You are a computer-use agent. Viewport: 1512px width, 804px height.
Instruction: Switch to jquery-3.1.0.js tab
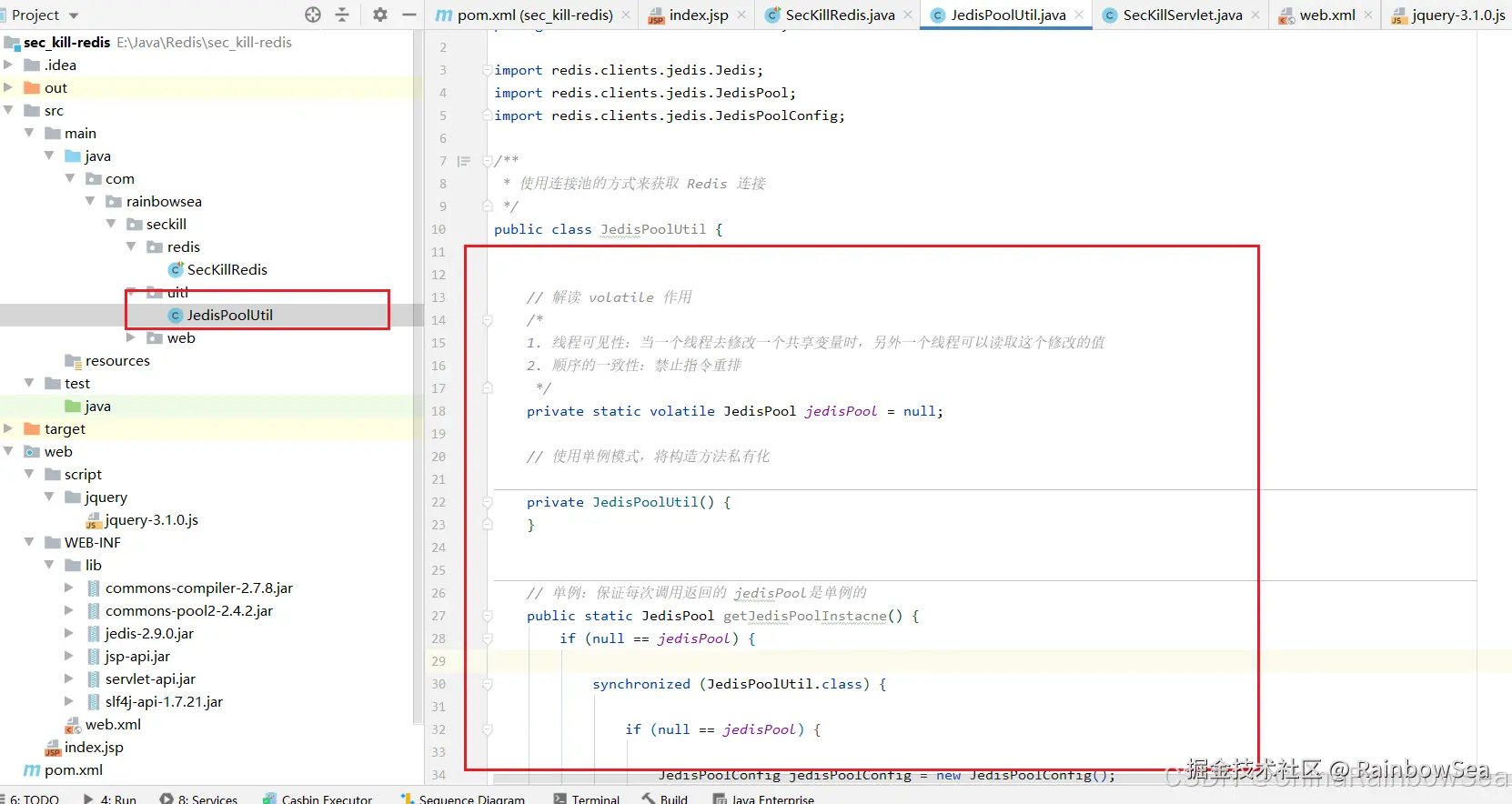[x=1448, y=15]
